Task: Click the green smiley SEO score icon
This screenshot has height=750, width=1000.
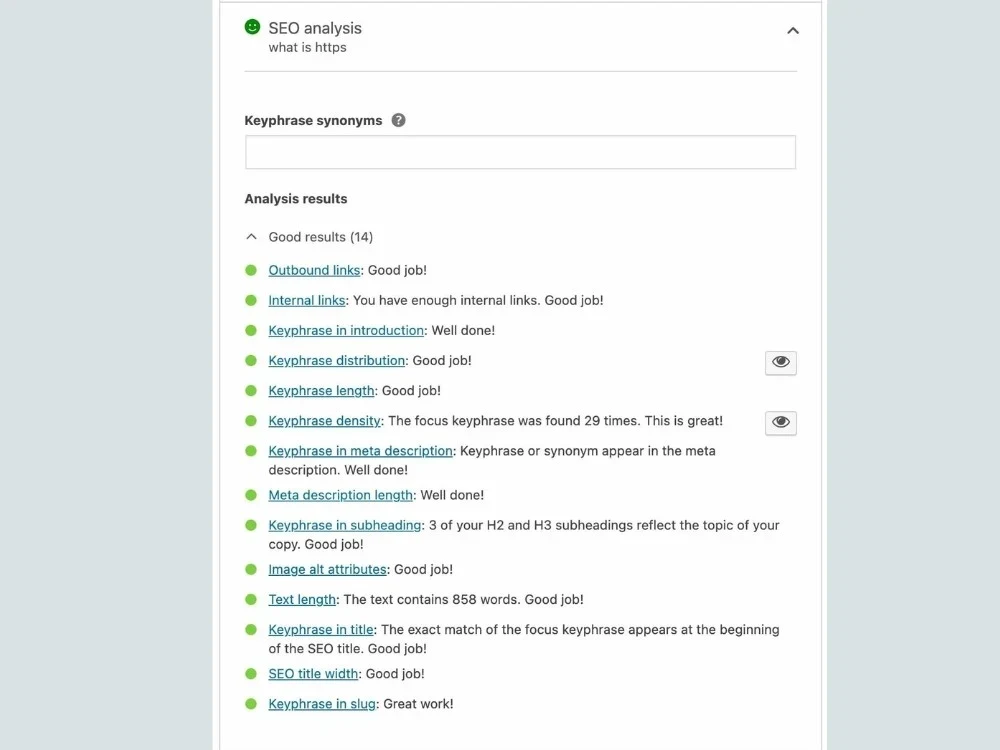Action: (252, 27)
